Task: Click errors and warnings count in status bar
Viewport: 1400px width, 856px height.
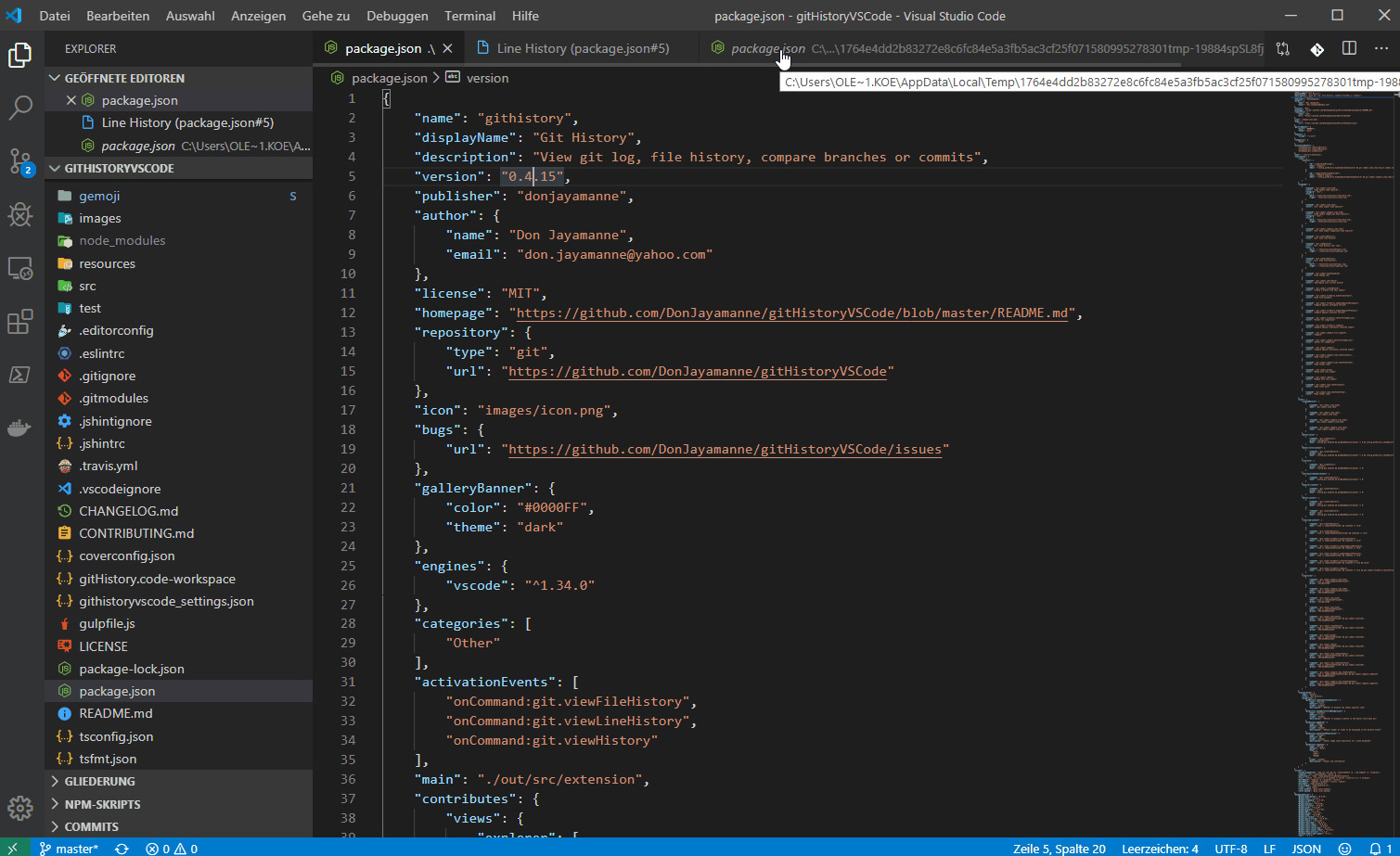Action: (172, 849)
